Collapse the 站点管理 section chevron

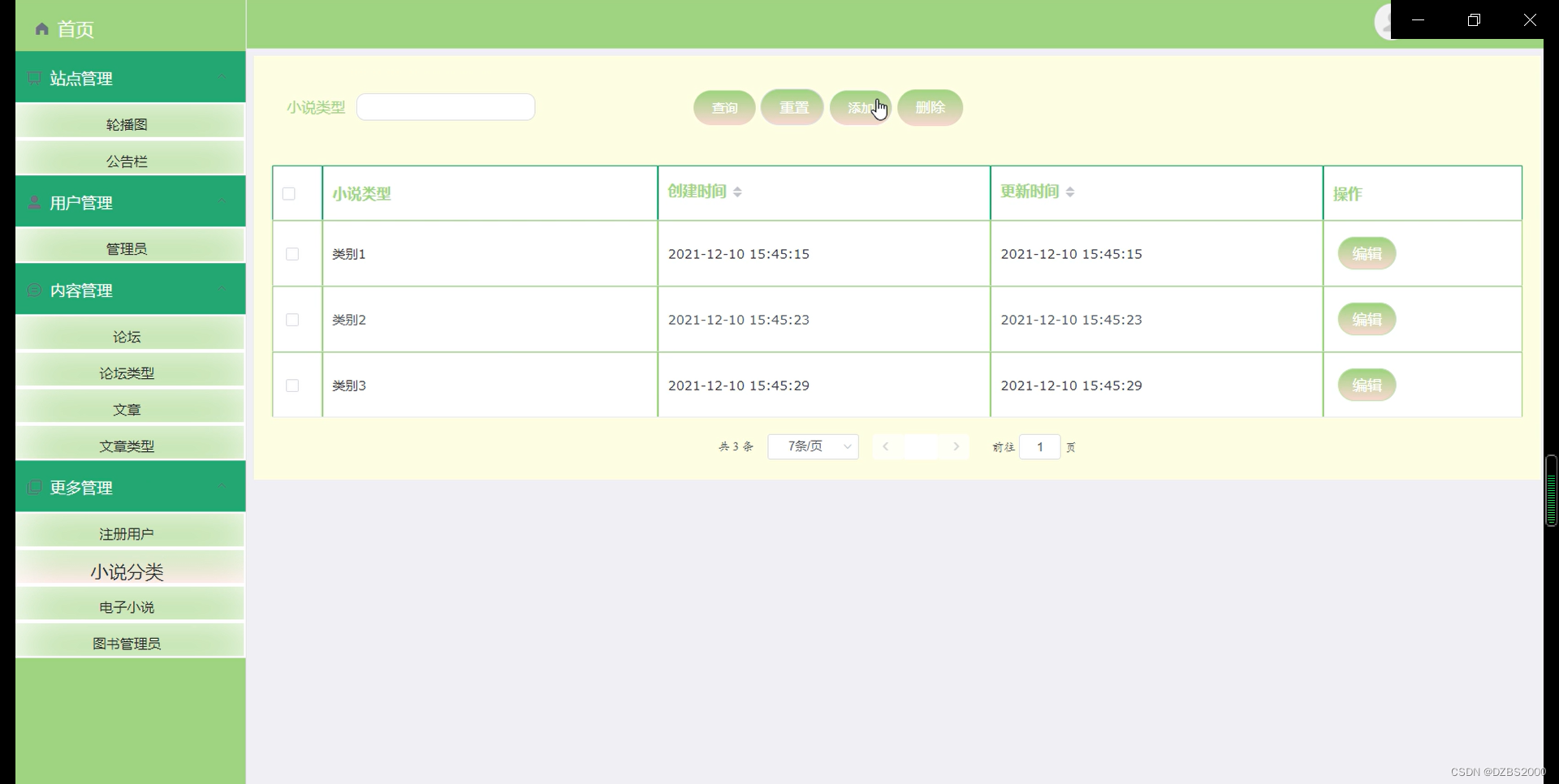[221, 76]
